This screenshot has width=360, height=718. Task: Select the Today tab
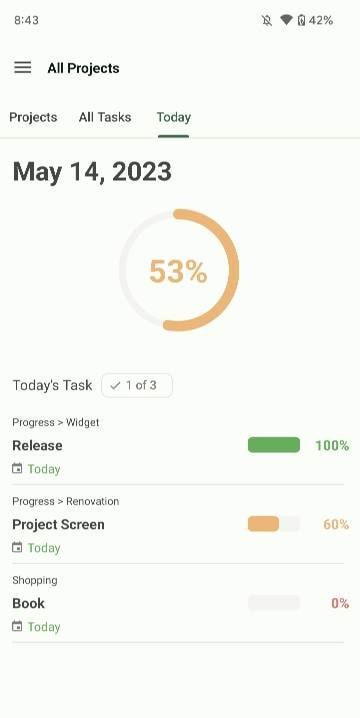(x=174, y=117)
